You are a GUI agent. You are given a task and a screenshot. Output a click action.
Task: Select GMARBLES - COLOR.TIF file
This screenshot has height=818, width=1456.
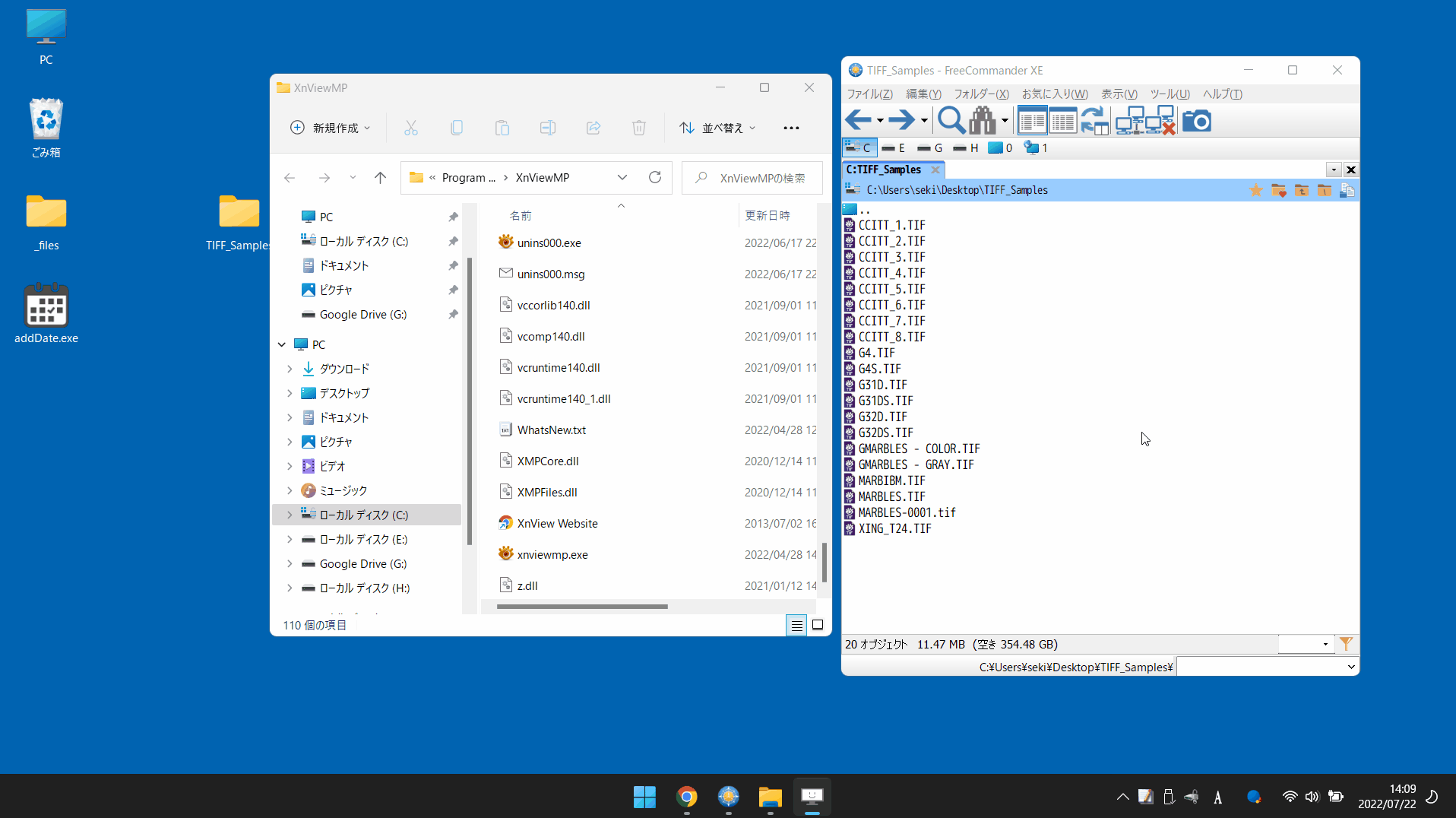point(919,449)
